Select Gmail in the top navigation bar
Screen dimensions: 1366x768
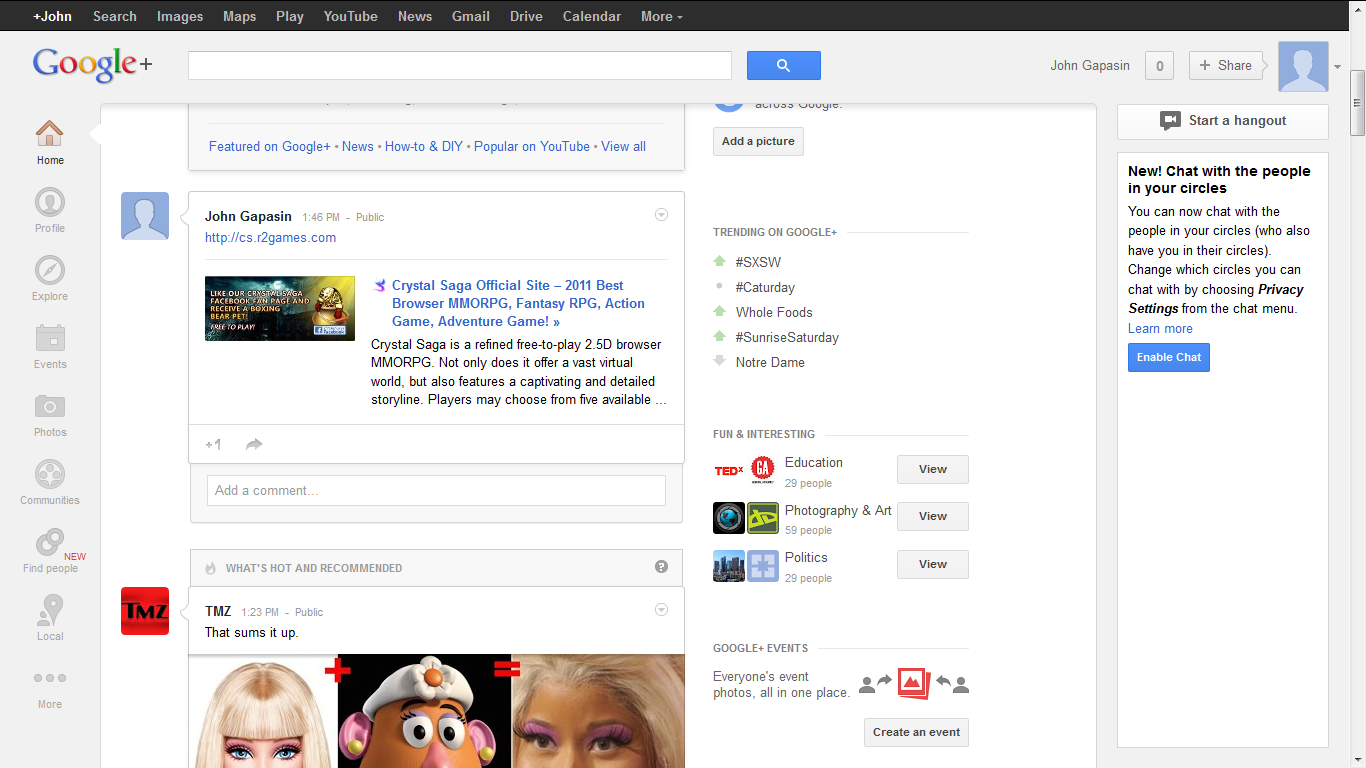(x=470, y=16)
